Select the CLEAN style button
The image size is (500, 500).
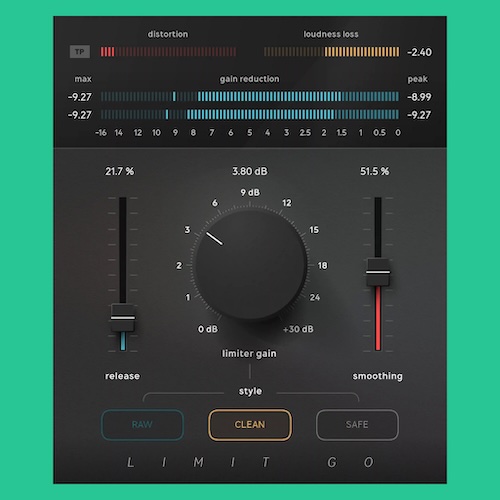coord(250,425)
